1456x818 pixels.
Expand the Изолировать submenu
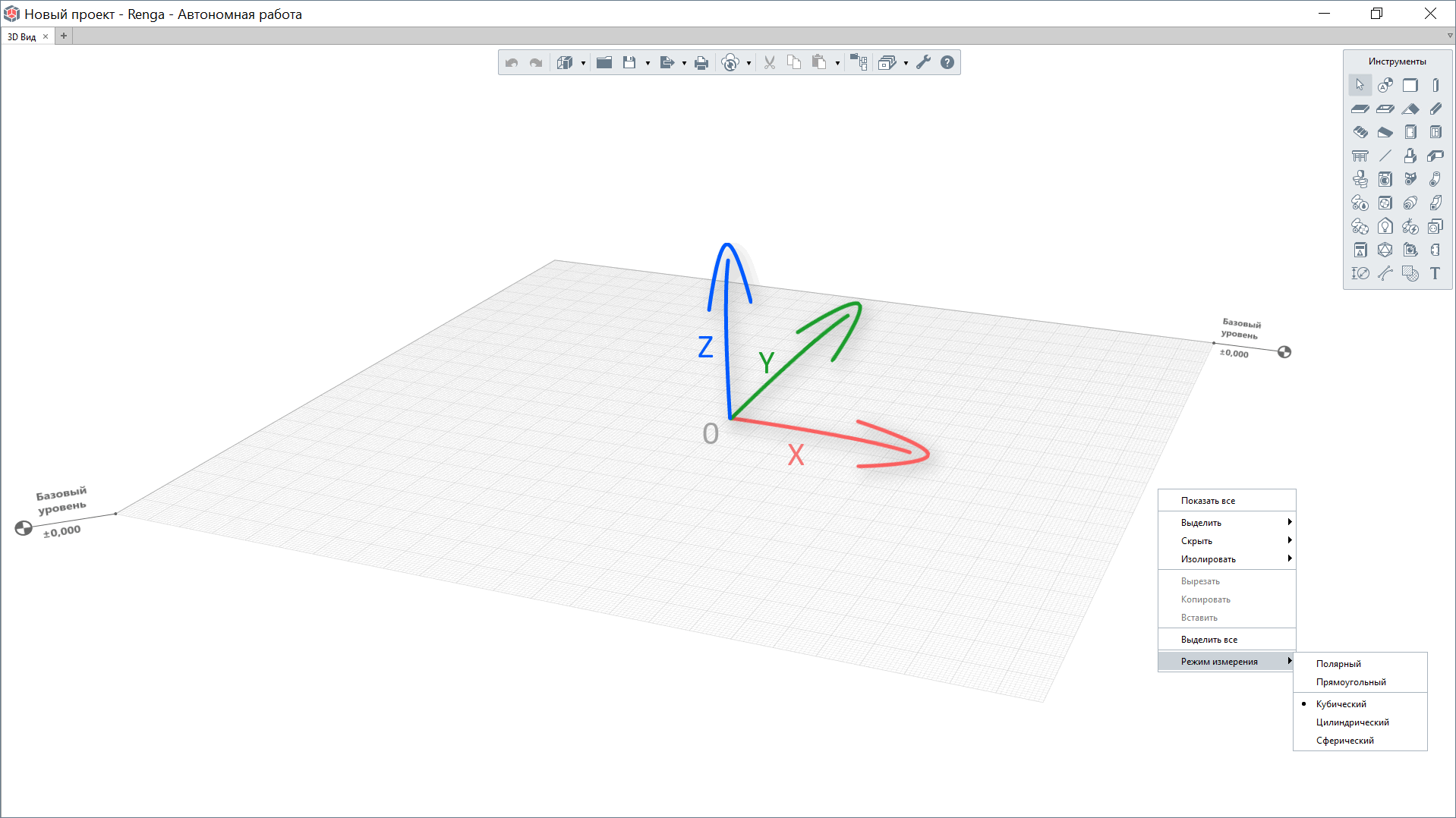1227,558
